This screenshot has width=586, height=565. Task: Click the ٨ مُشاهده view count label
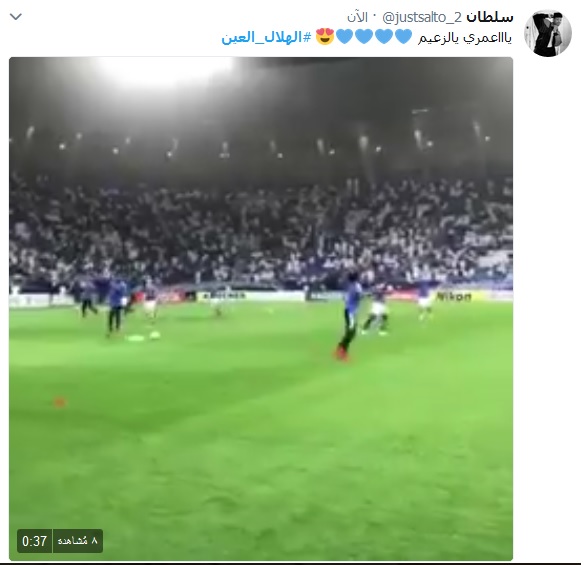pyautogui.click(x=78, y=541)
